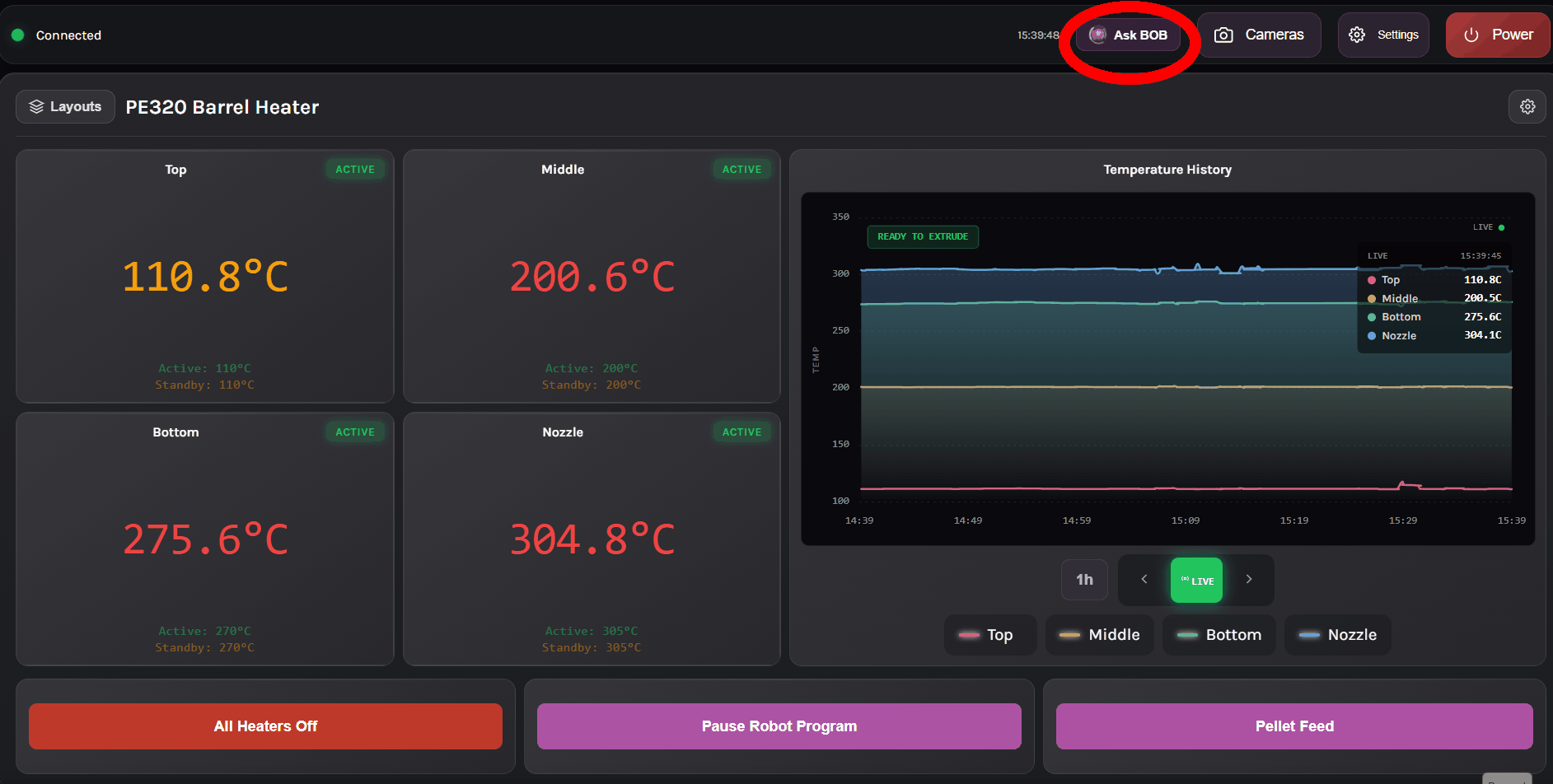Start the Pellet Feed

point(1294,726)
